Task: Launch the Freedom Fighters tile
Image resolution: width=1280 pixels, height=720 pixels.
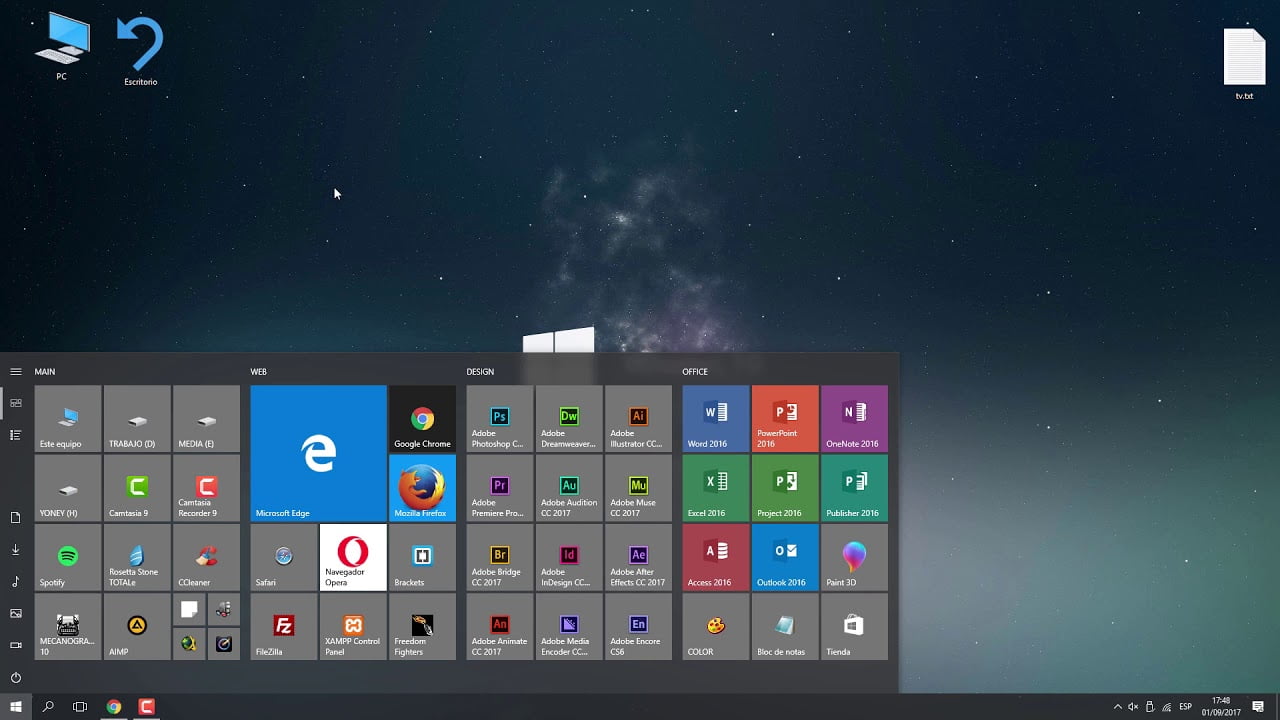Action: (x=422, y=626)
